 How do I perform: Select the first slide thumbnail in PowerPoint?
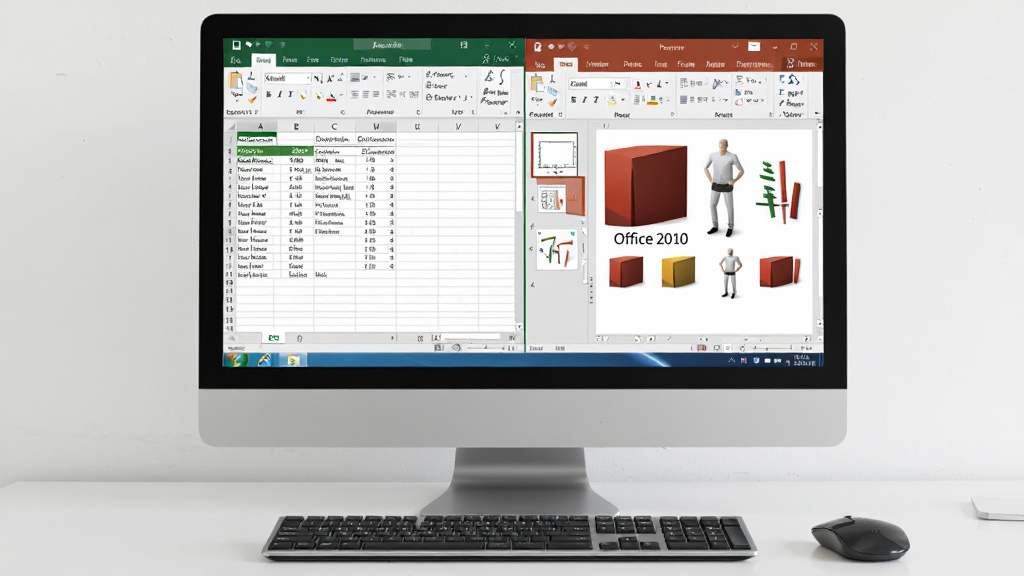[554, 154]
